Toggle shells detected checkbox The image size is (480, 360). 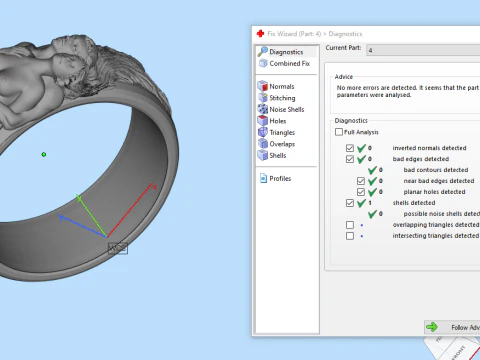coord(350,203)
